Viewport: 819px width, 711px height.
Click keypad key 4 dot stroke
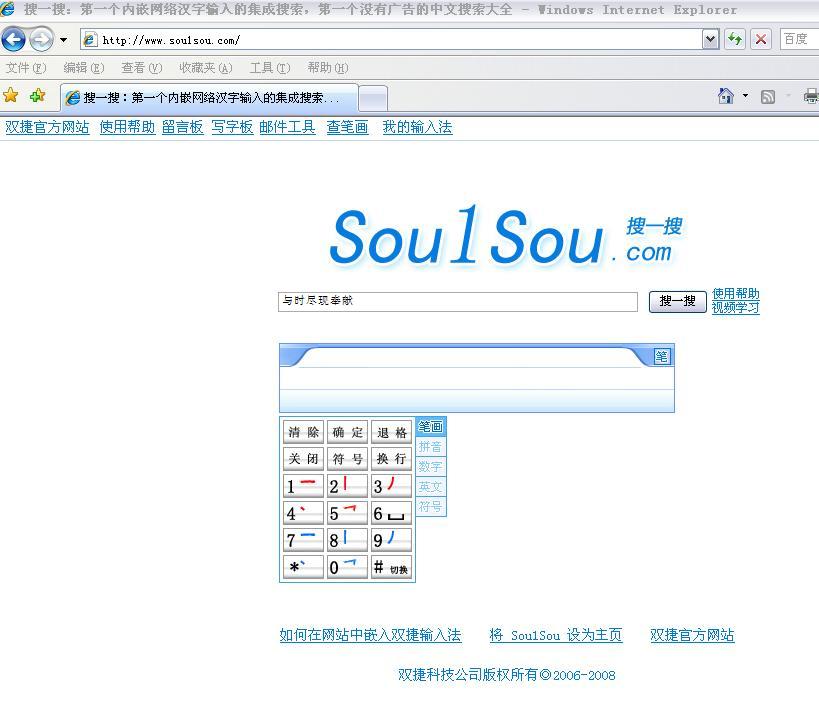click(303, 513)
